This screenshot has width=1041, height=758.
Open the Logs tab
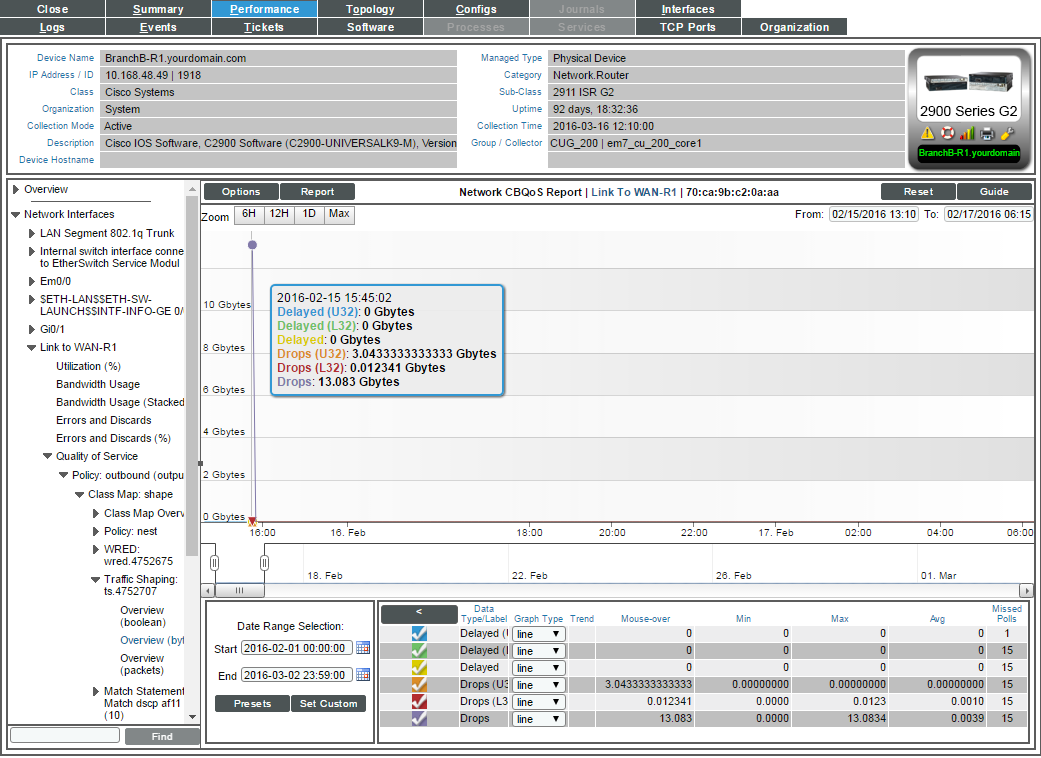pos(52,27)
